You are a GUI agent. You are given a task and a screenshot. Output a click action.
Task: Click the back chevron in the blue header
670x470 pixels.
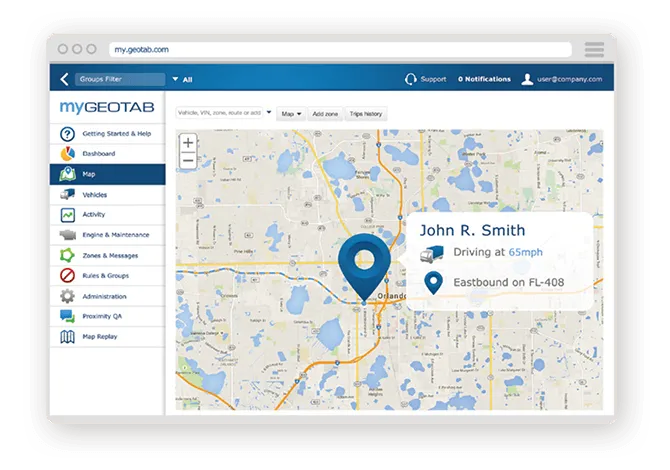(65, 79)
